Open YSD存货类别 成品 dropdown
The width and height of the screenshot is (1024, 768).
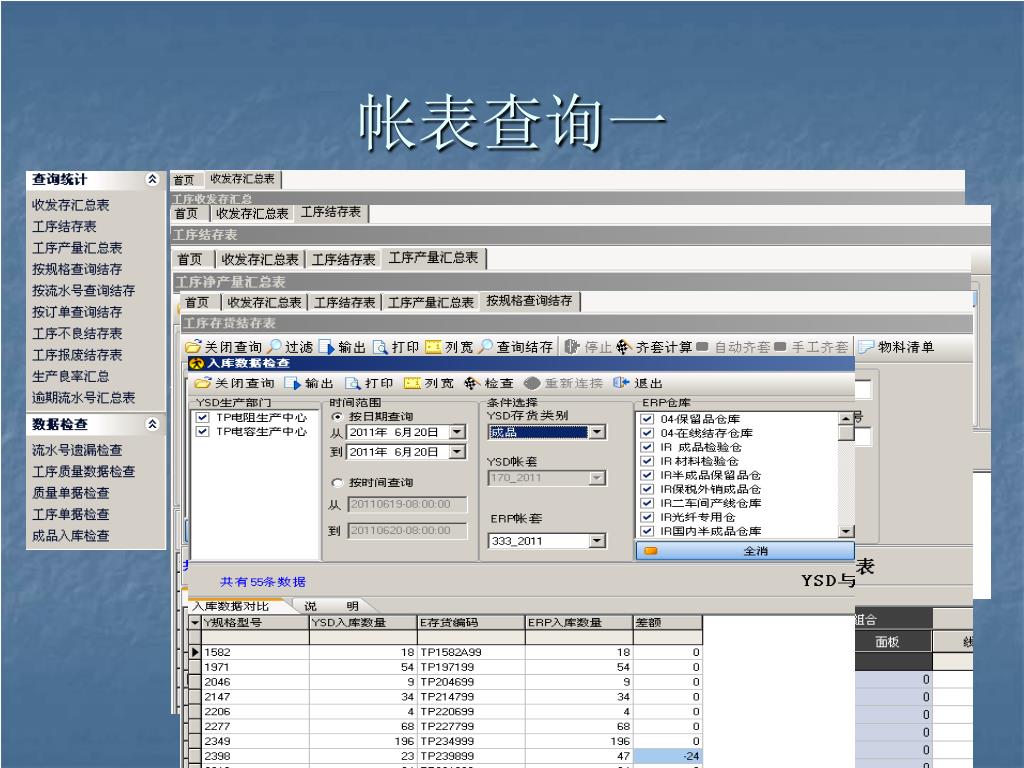click(x=597, y=432)
